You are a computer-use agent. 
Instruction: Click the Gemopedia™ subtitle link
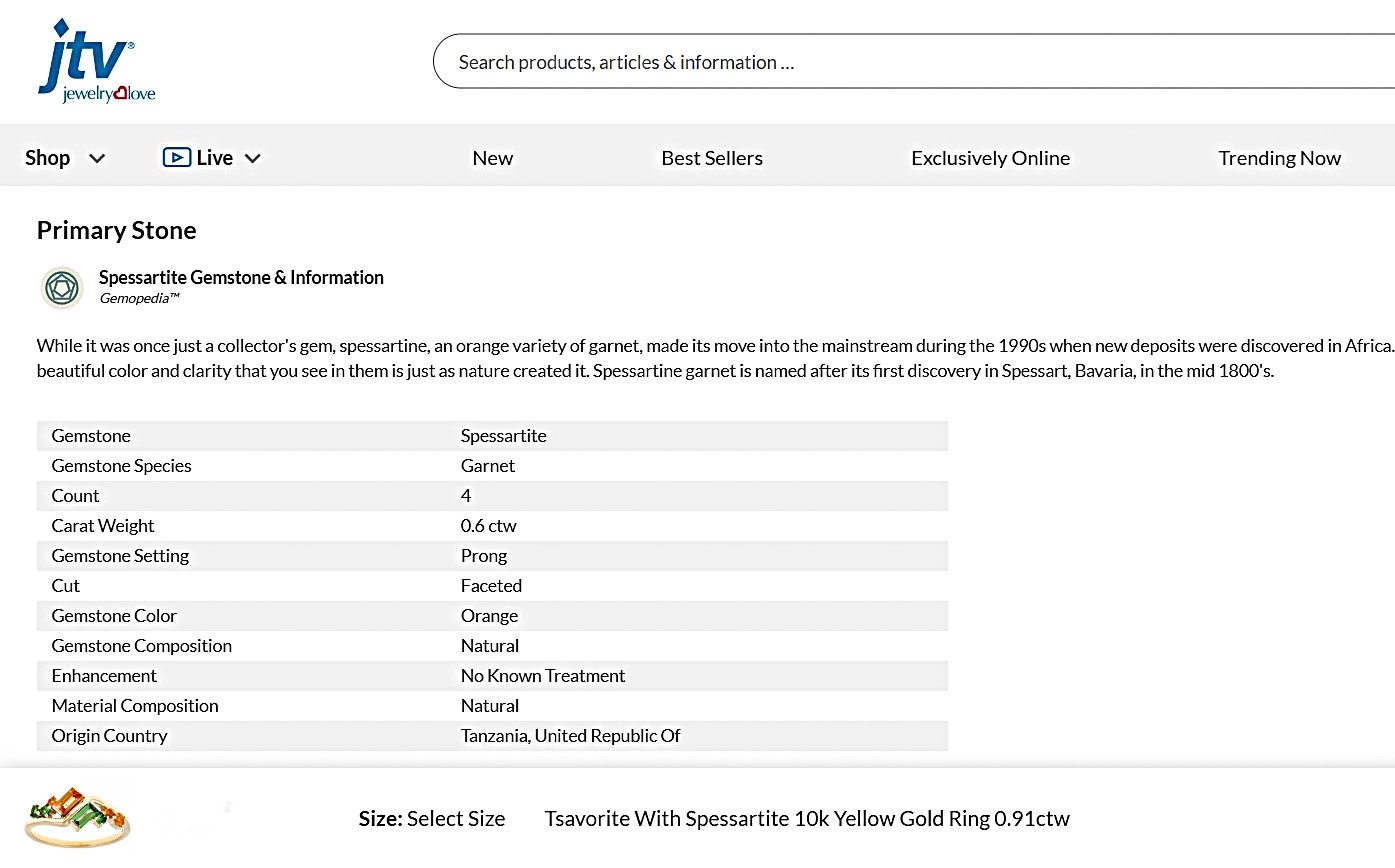point(139,298)
